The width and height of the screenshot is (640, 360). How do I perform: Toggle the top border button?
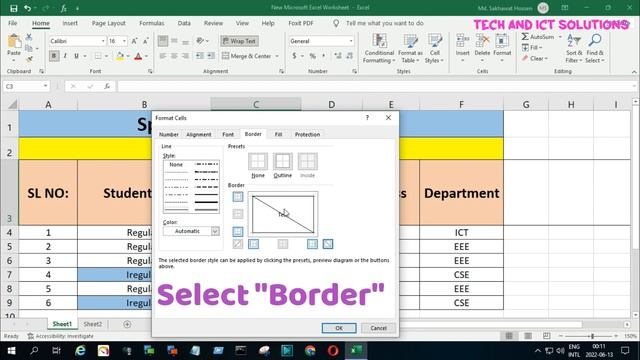tap(238, 197)
